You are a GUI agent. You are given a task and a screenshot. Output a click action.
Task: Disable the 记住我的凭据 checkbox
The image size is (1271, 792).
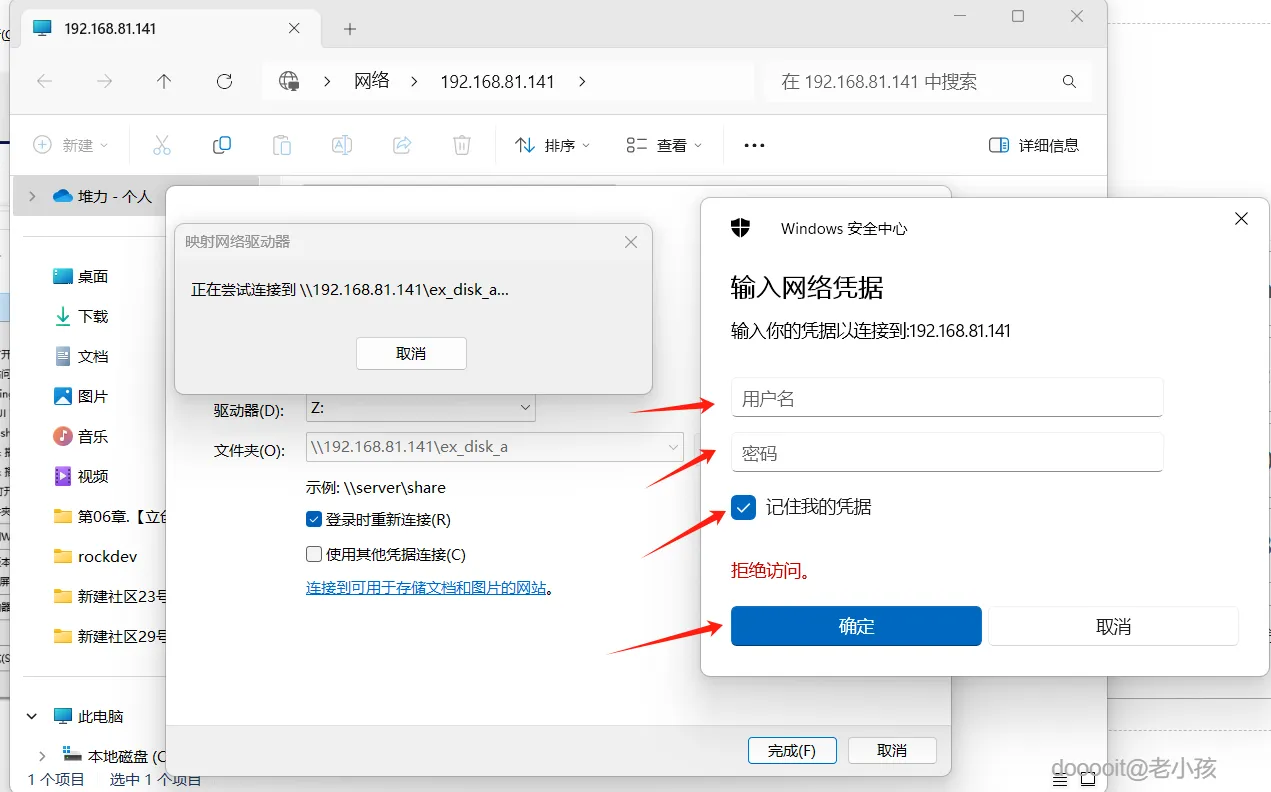pyautogui.click(x=742, y=508)
